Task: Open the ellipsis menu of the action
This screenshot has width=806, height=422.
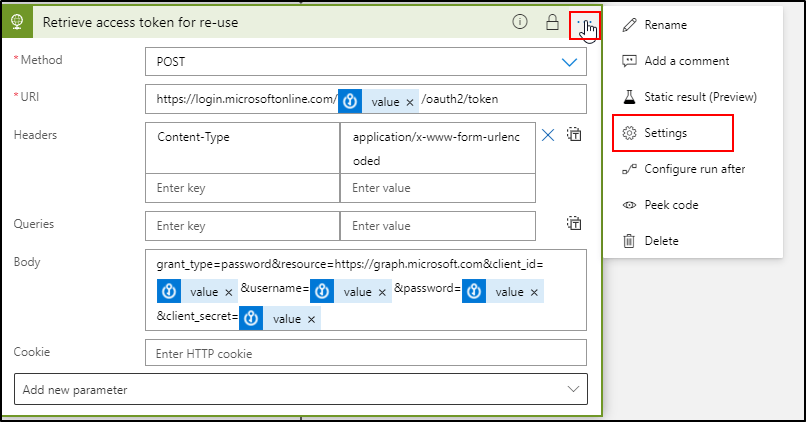Action: coord(584,24)
